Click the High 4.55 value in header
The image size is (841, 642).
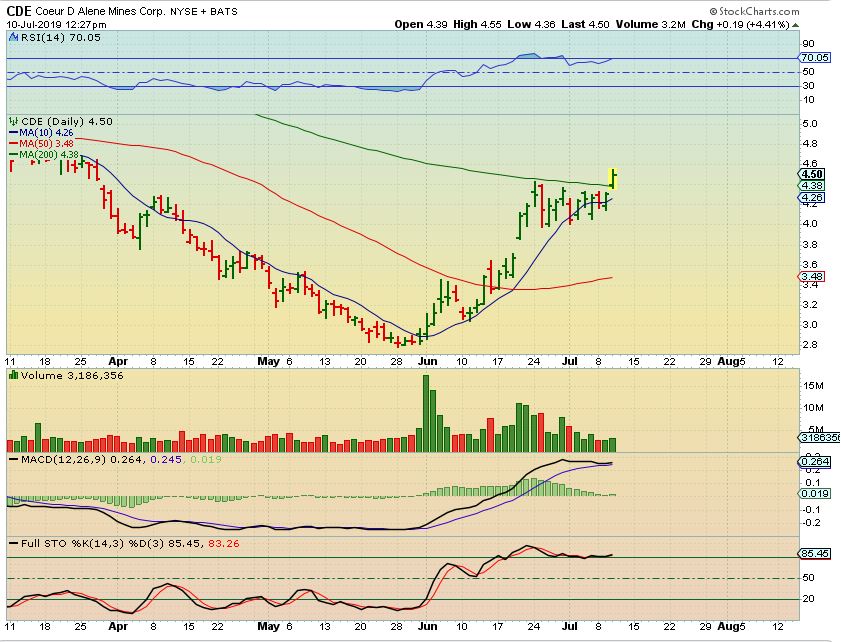(477, 25)
